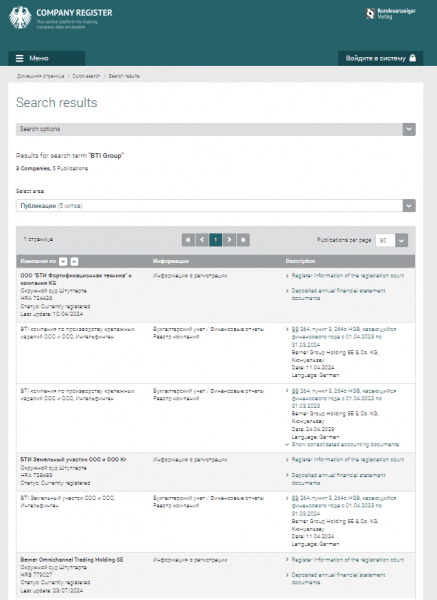Open Publications per page dropdown
Viewport: 437px width, 600px height.
coord(391,240)
